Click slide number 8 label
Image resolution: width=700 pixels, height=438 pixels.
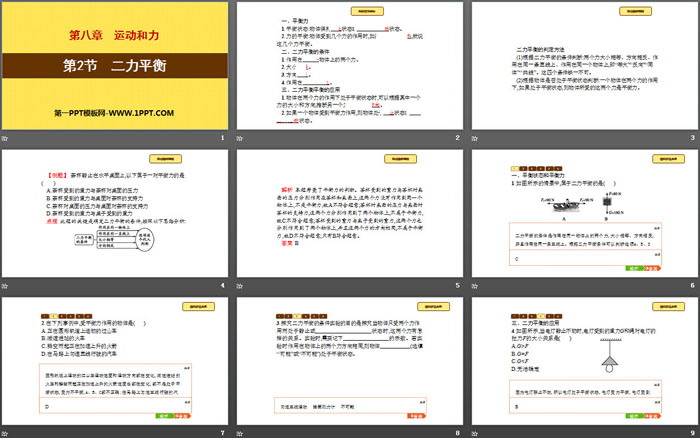[458, 433]
